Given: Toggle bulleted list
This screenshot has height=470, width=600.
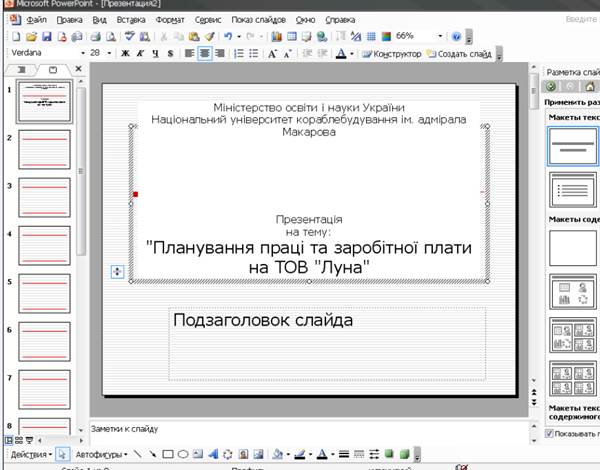Looking at the screenshot, I should 254,54.
